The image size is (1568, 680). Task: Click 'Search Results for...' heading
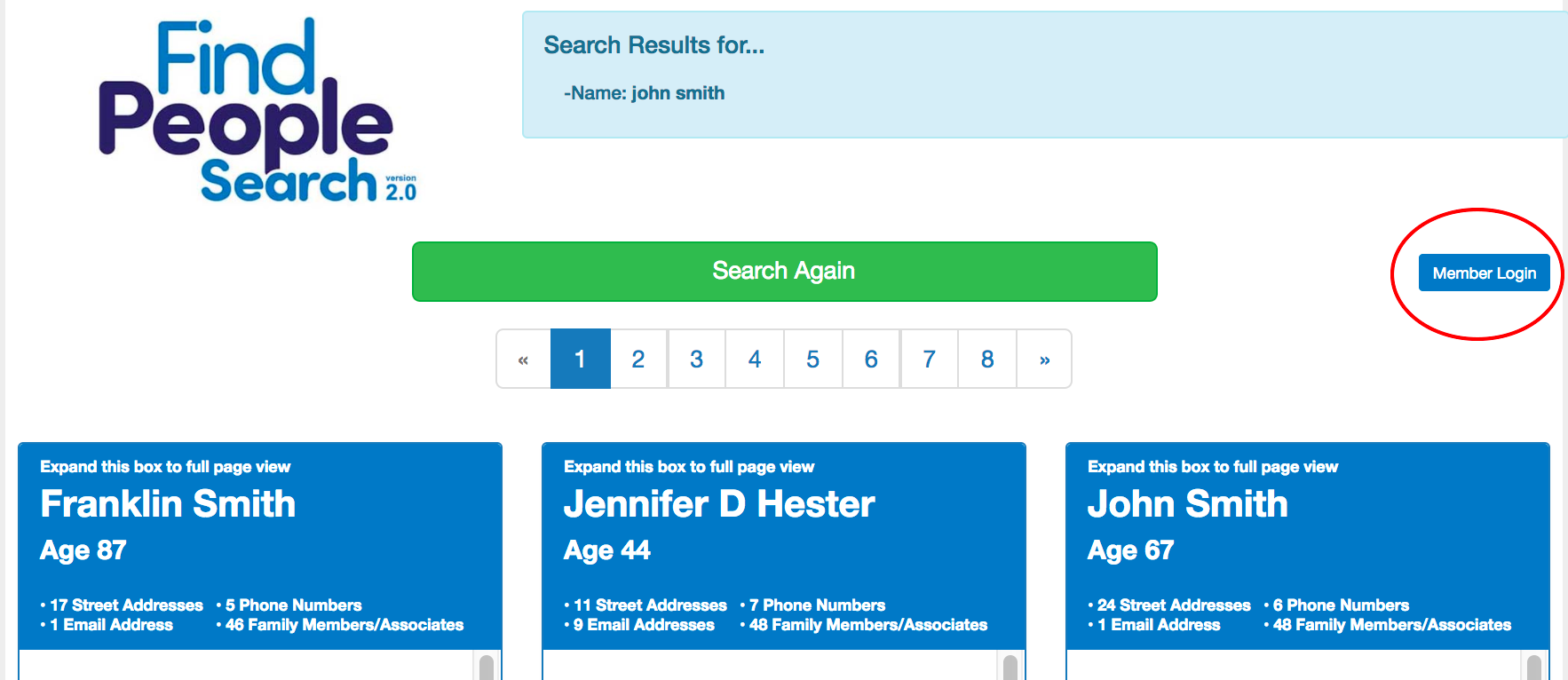(x=654, y=45)
